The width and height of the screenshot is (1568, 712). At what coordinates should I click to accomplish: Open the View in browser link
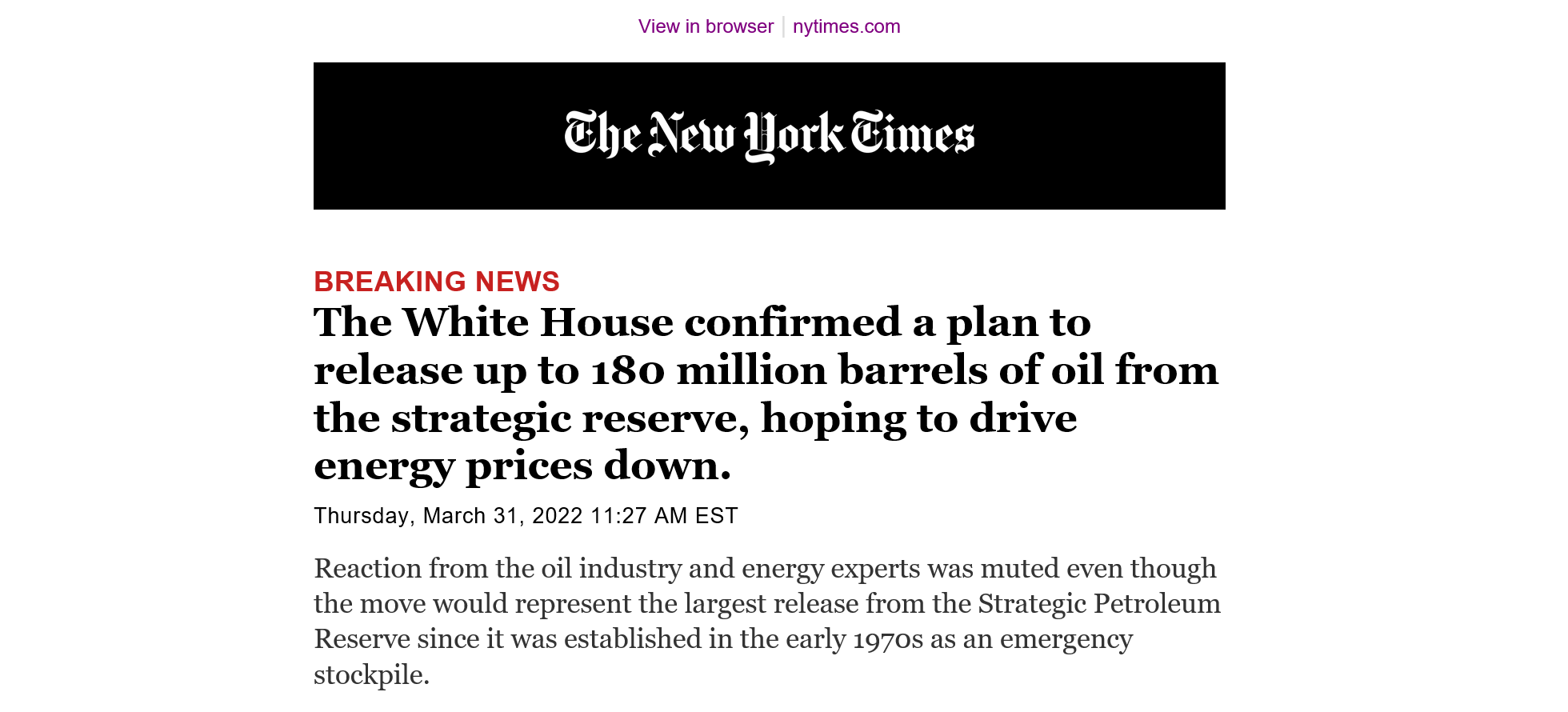point(706,26)
